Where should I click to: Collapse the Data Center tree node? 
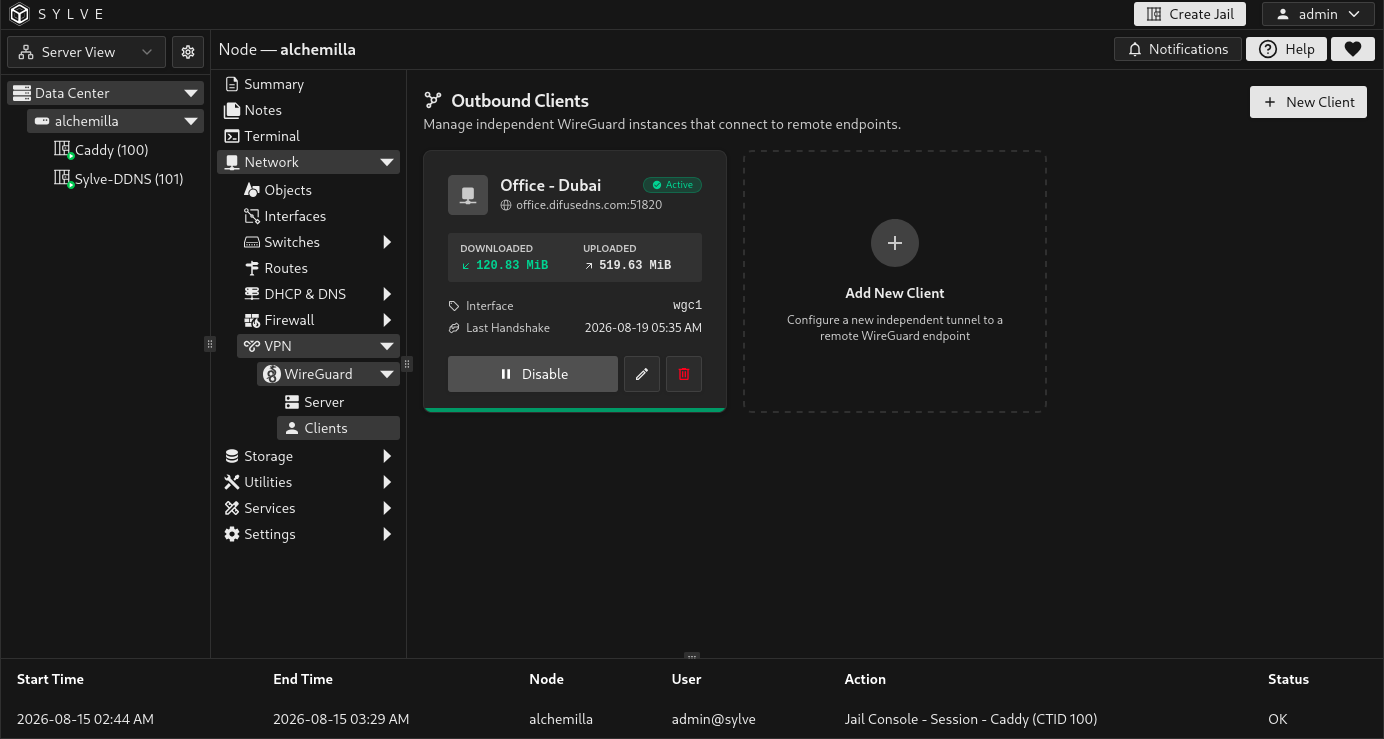191,93
